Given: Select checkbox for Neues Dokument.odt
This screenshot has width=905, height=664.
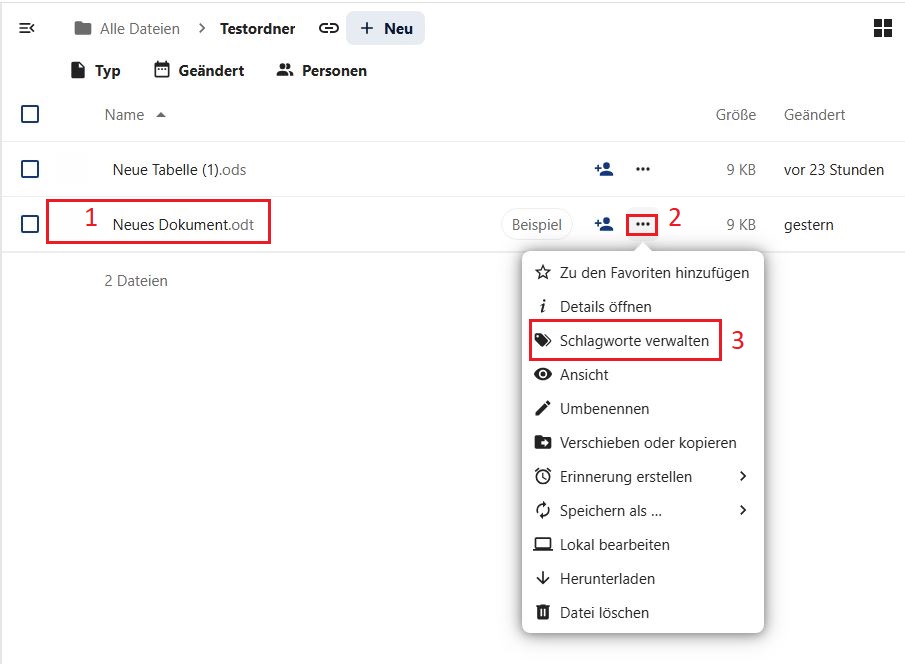Looking at the screenshot, I should 30,224.
